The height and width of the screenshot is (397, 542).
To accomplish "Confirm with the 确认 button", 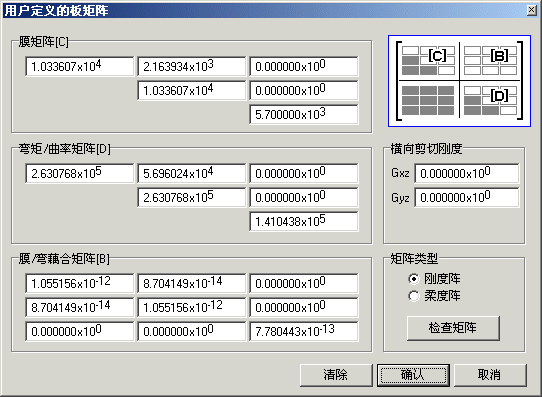I will pos(413,375).
